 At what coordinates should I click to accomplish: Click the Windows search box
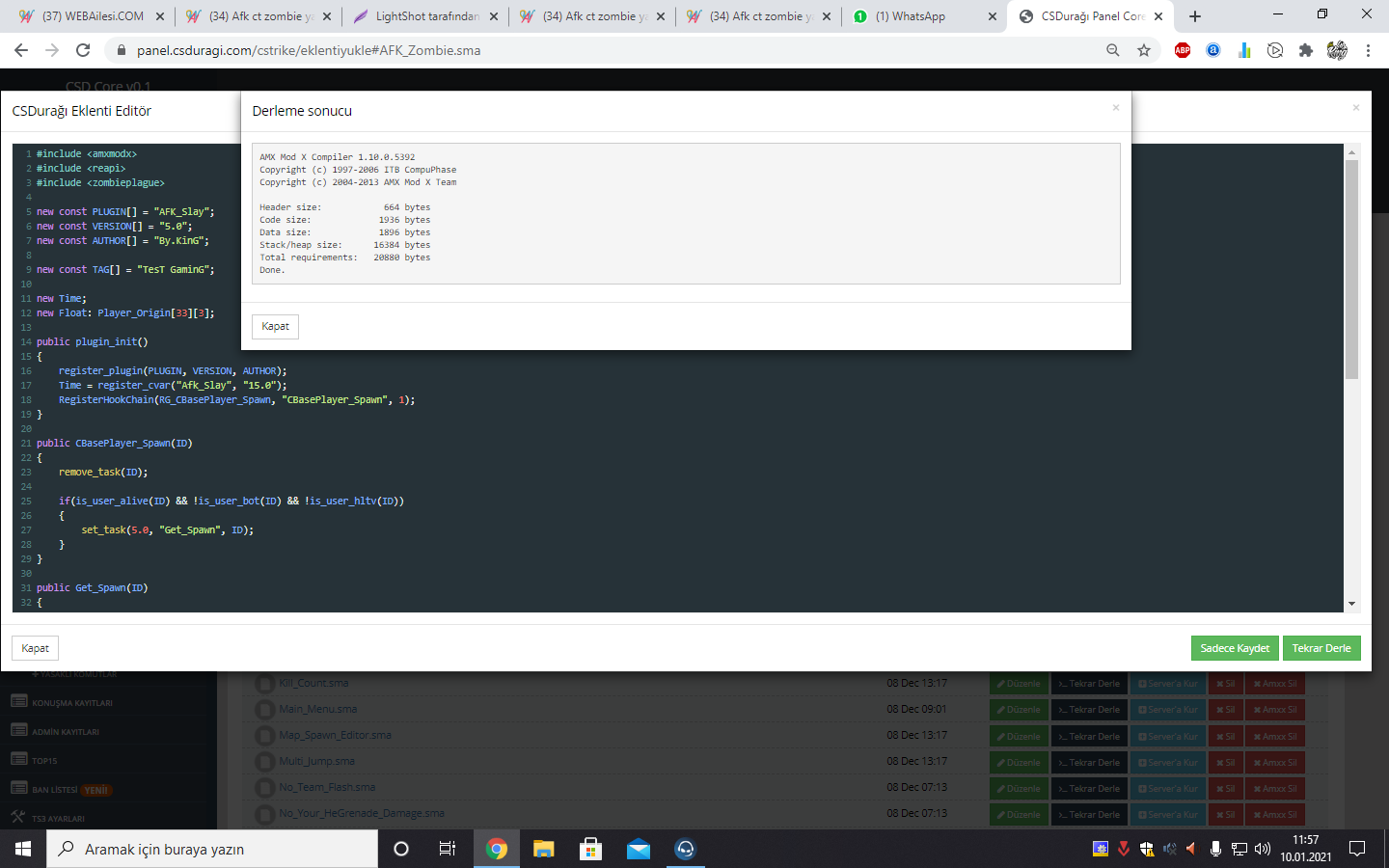click(x=212, y=849)
